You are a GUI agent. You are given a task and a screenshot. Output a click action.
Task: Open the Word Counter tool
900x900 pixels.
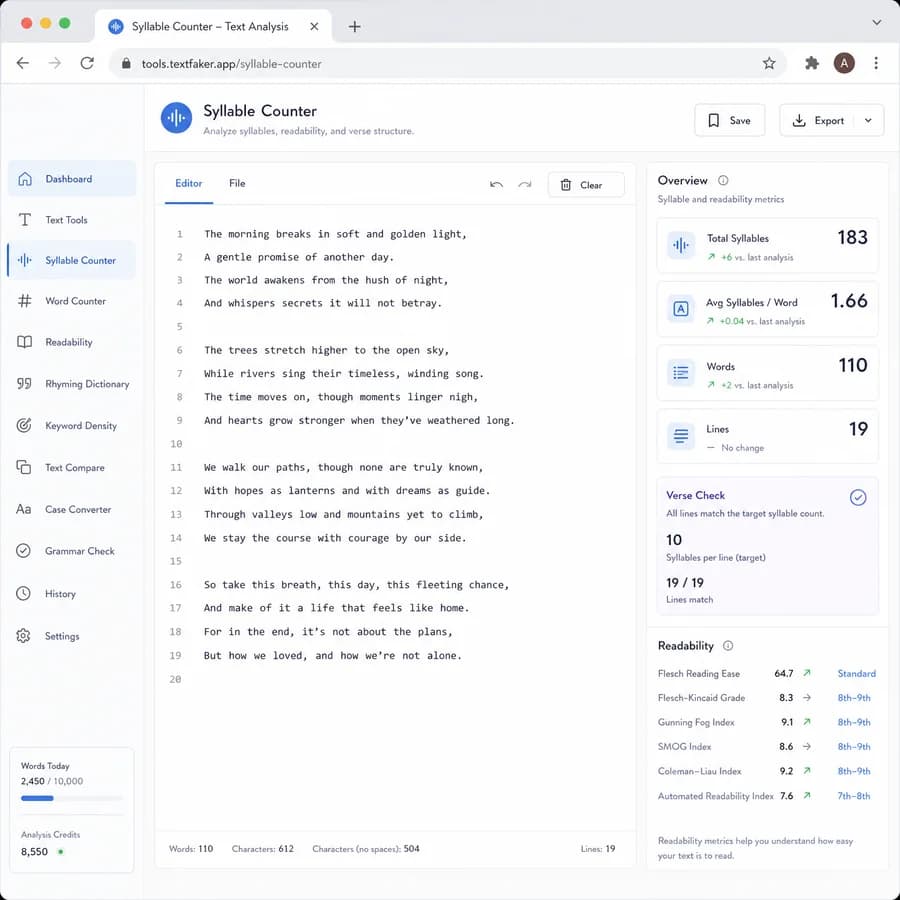click(x=72, y=301)
